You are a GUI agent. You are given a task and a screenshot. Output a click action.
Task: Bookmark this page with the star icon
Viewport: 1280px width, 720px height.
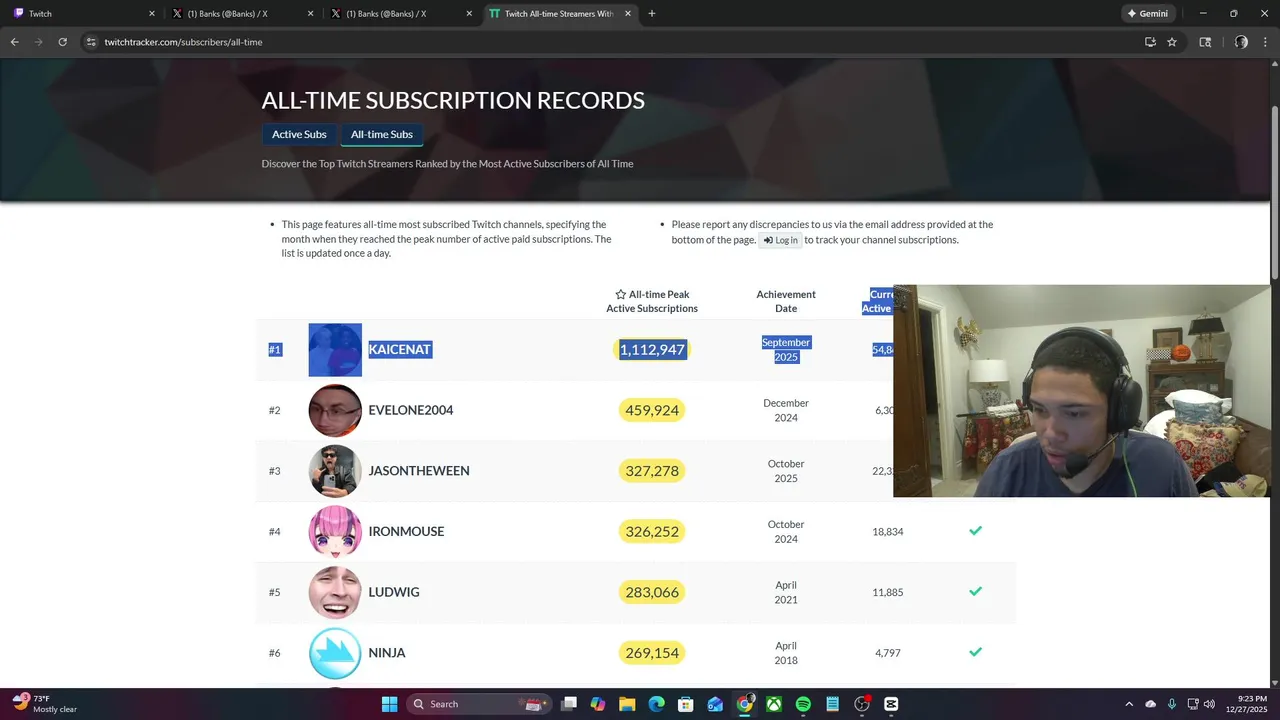(x=1172, y=42)
